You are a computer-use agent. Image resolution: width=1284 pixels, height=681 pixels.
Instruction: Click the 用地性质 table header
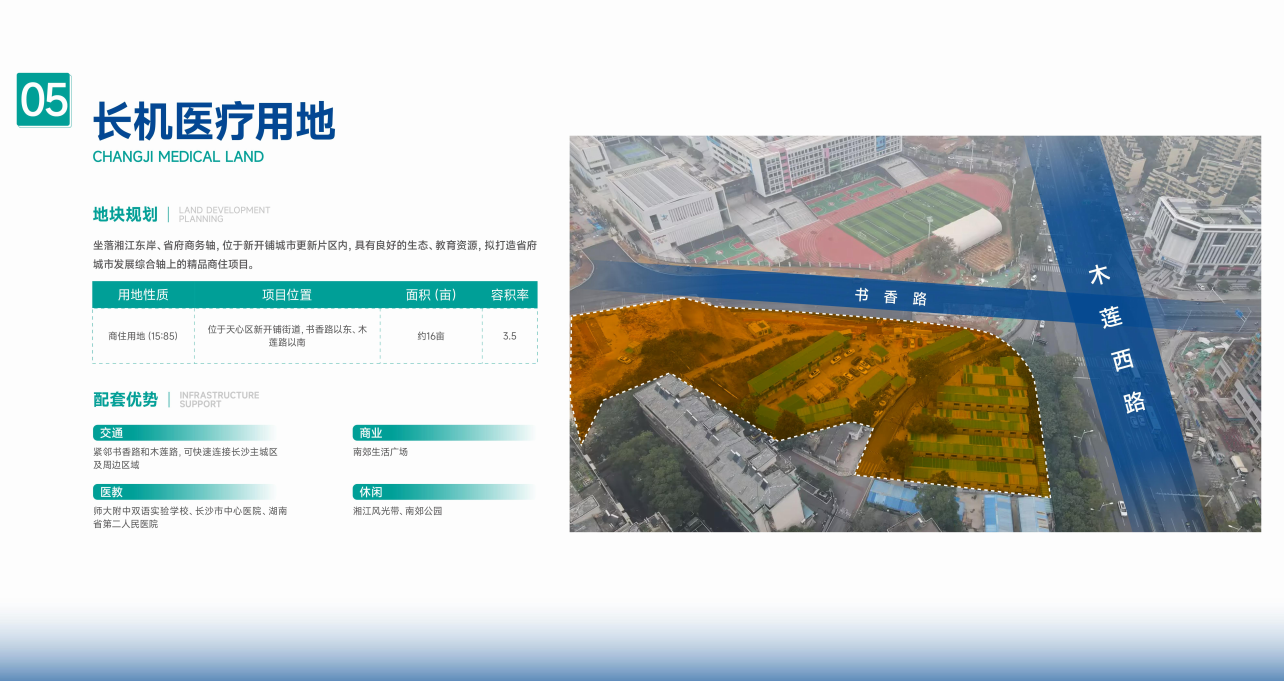coord(143,295)
